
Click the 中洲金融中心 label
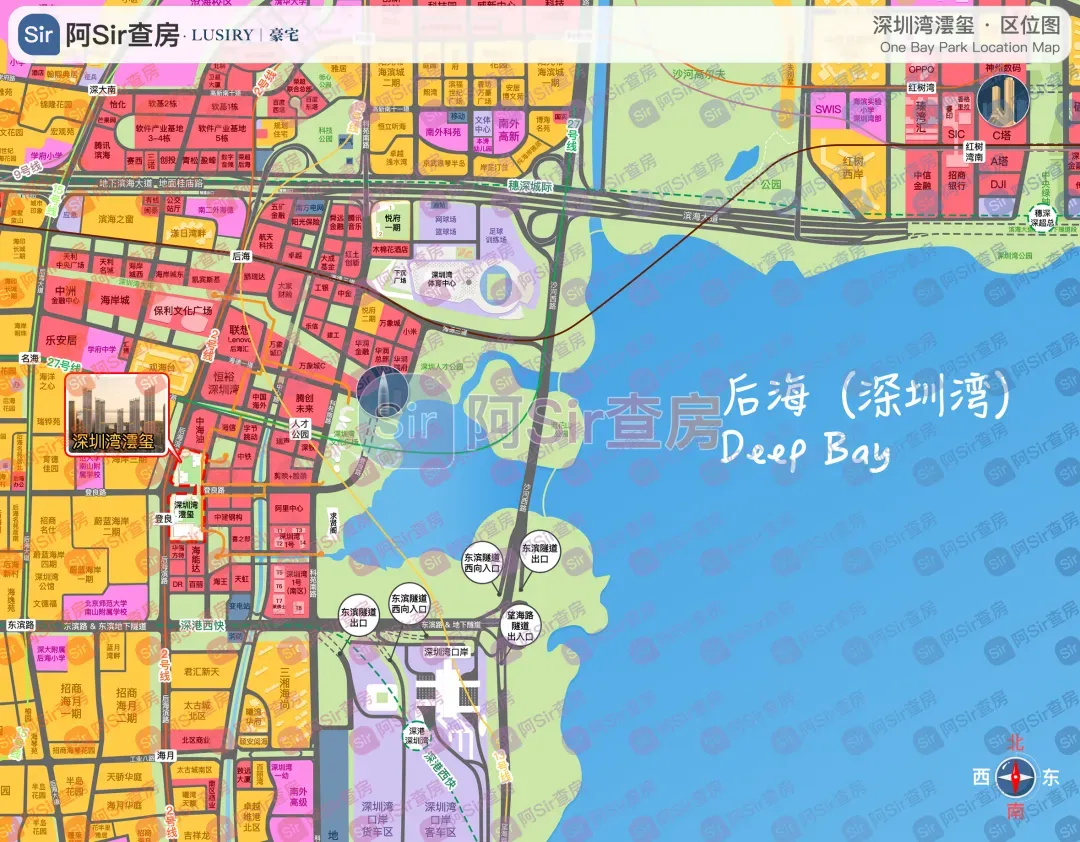click(x=66, y=296)
